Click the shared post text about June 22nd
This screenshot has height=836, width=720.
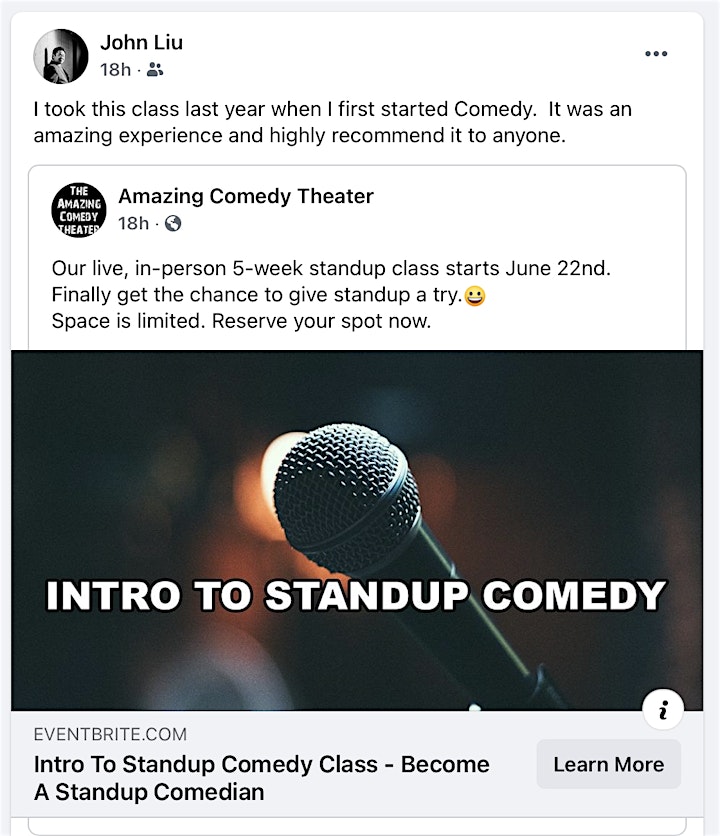point(331,268)
